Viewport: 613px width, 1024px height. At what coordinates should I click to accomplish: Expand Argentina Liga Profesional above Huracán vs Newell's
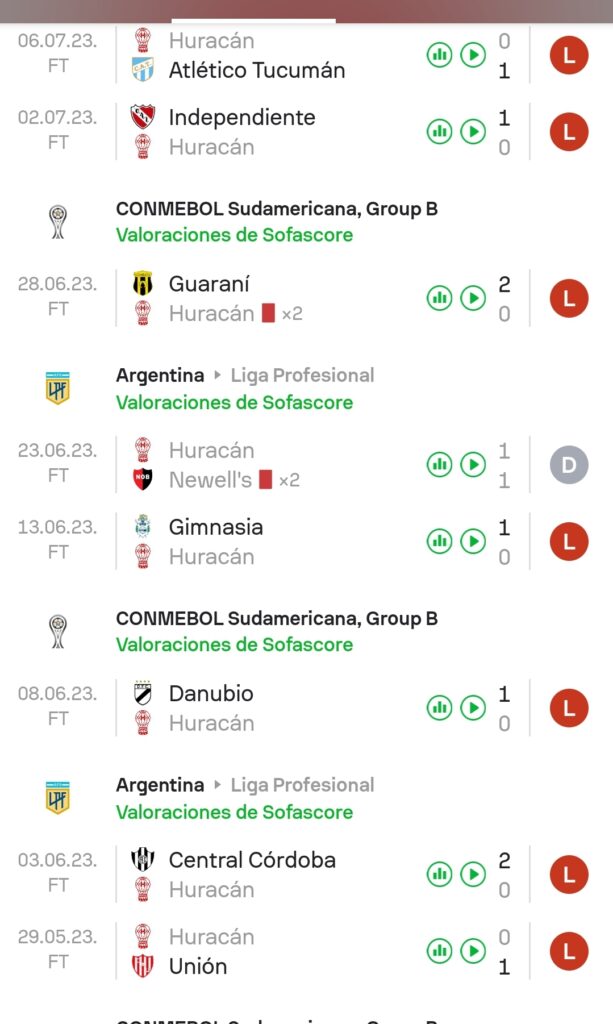point(245,375)
